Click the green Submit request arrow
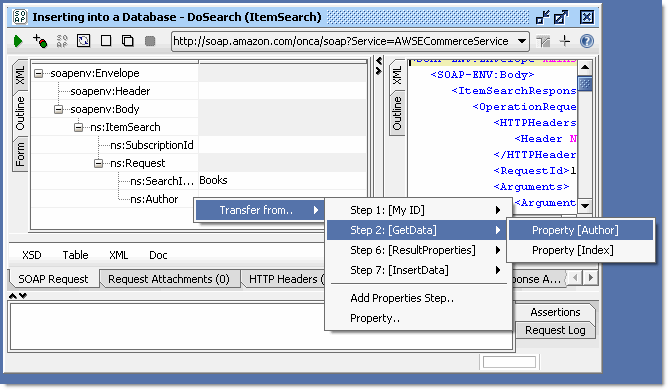The width and height of the screenshot is (668, 390). [x=18, y=41]
